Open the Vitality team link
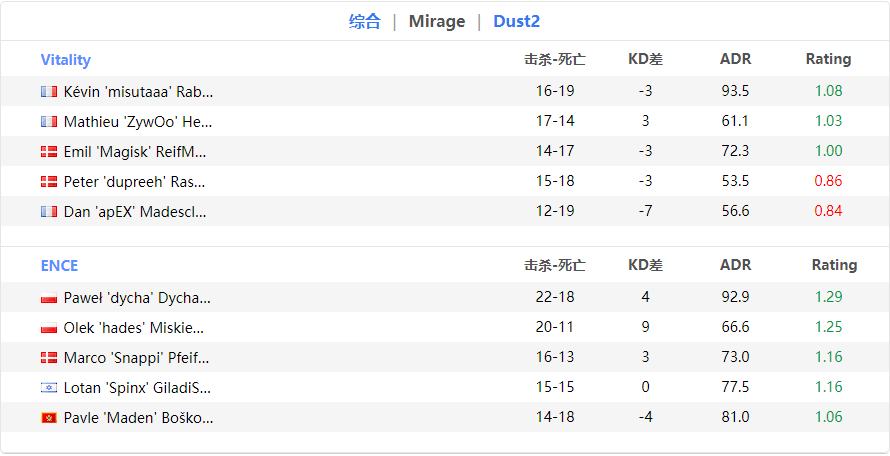The width and height of the screenshot is (890, 456). (66, 59)
